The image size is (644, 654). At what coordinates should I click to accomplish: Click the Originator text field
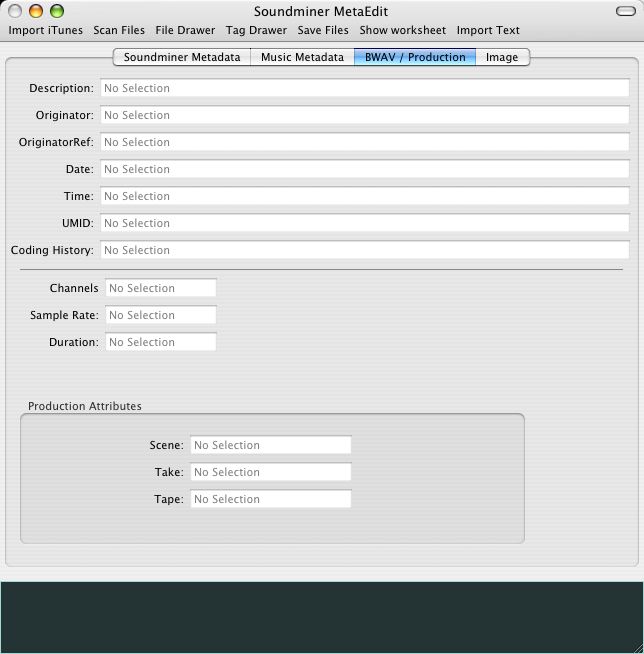364,115
